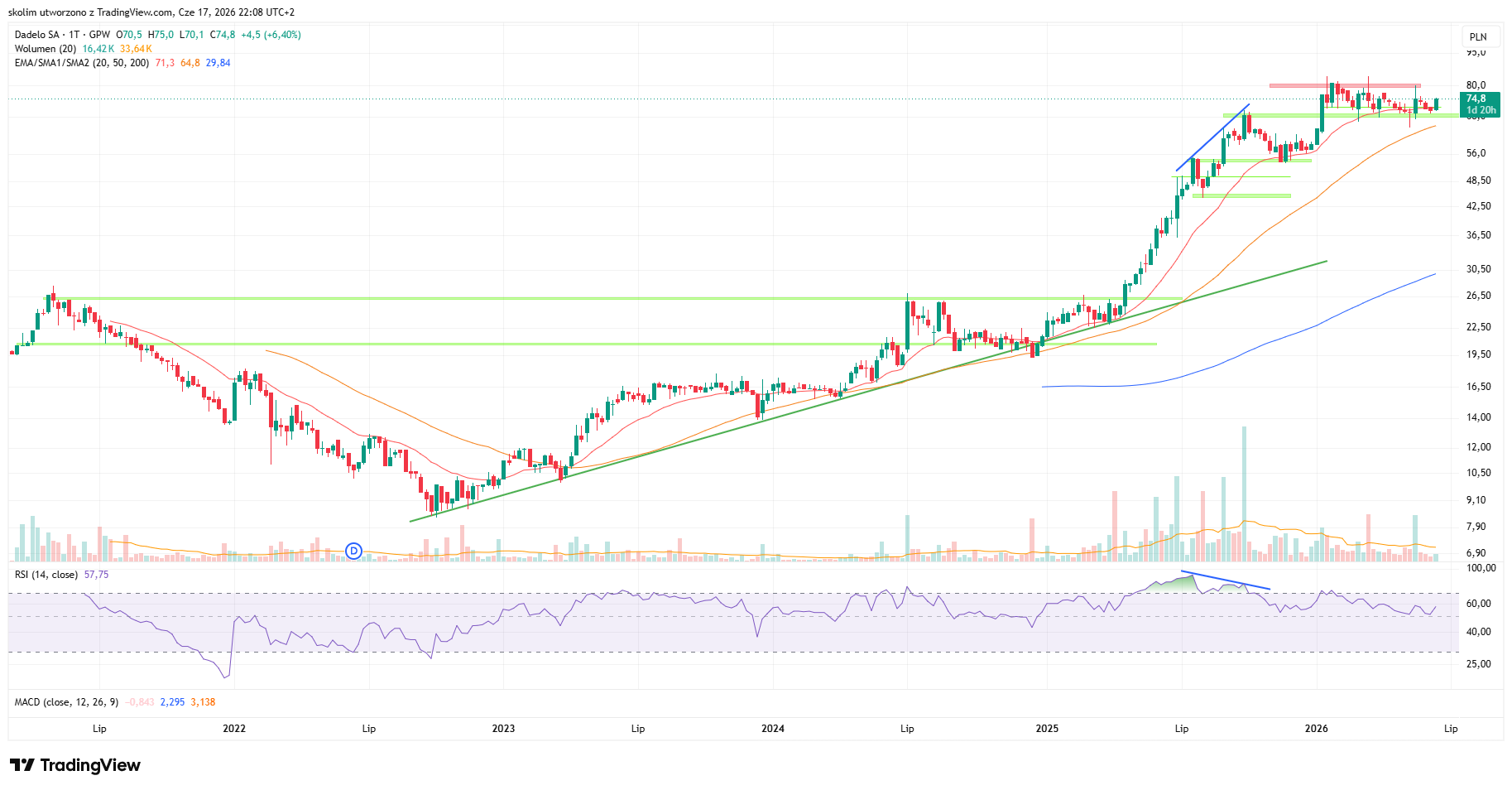Click the high value H75,0
The width and height of the screenshot is (1512, 790).
tap(161, 35)
